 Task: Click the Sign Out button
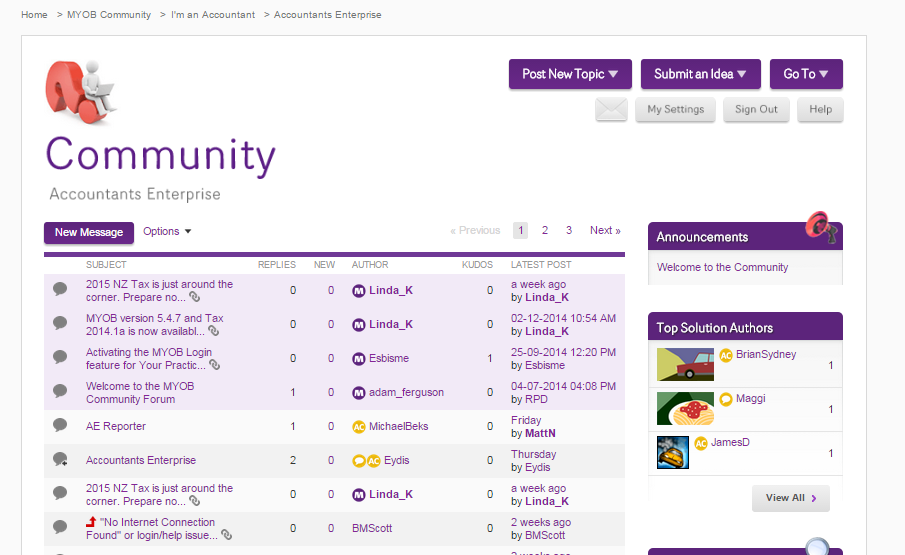756,109
